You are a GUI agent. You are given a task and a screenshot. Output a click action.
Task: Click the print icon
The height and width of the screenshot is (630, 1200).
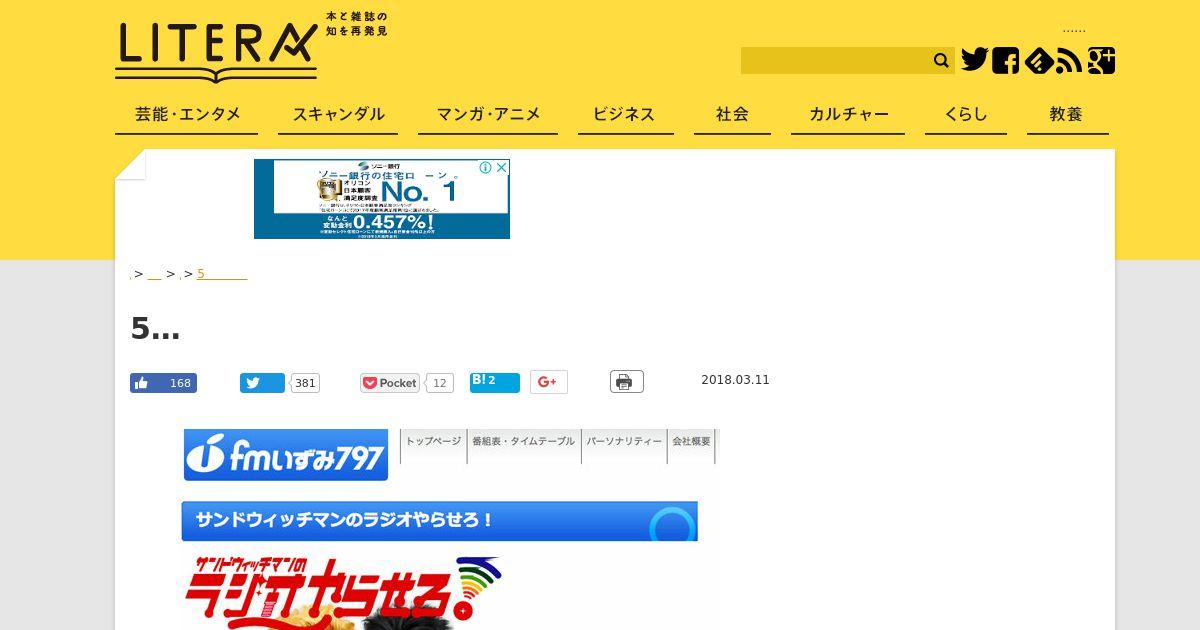point(627,382)
